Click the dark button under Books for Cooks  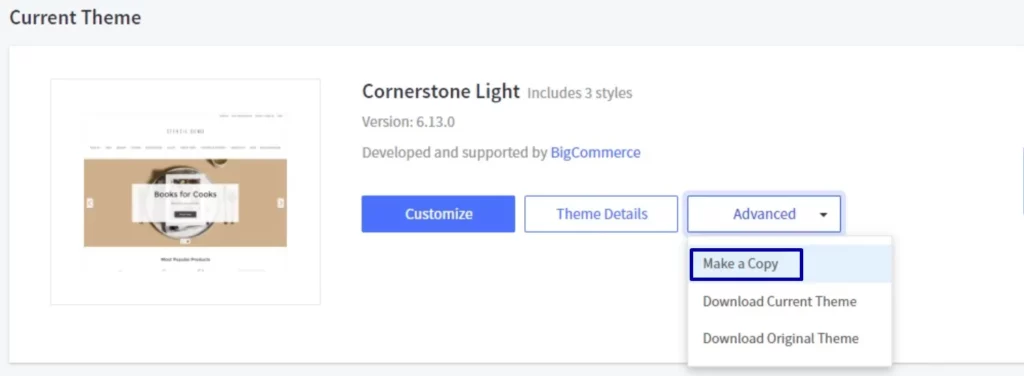[x=185, y=213]
